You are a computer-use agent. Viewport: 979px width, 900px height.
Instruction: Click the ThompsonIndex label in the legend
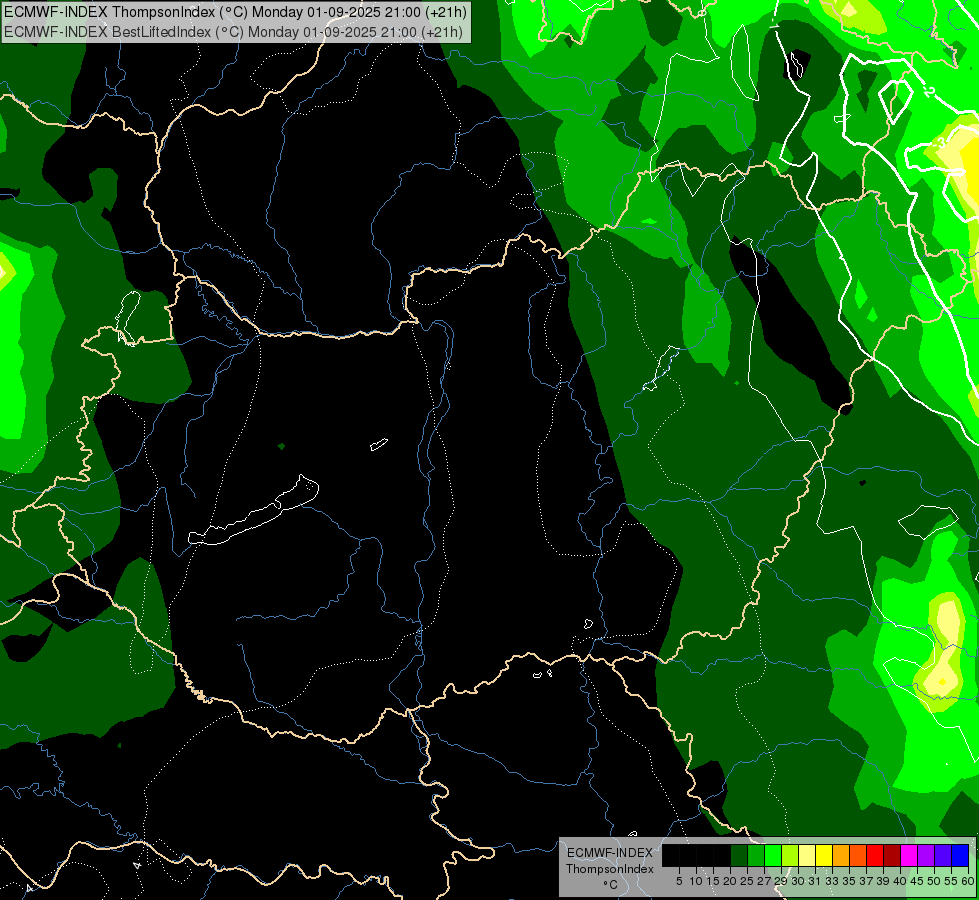coord(610,869)
